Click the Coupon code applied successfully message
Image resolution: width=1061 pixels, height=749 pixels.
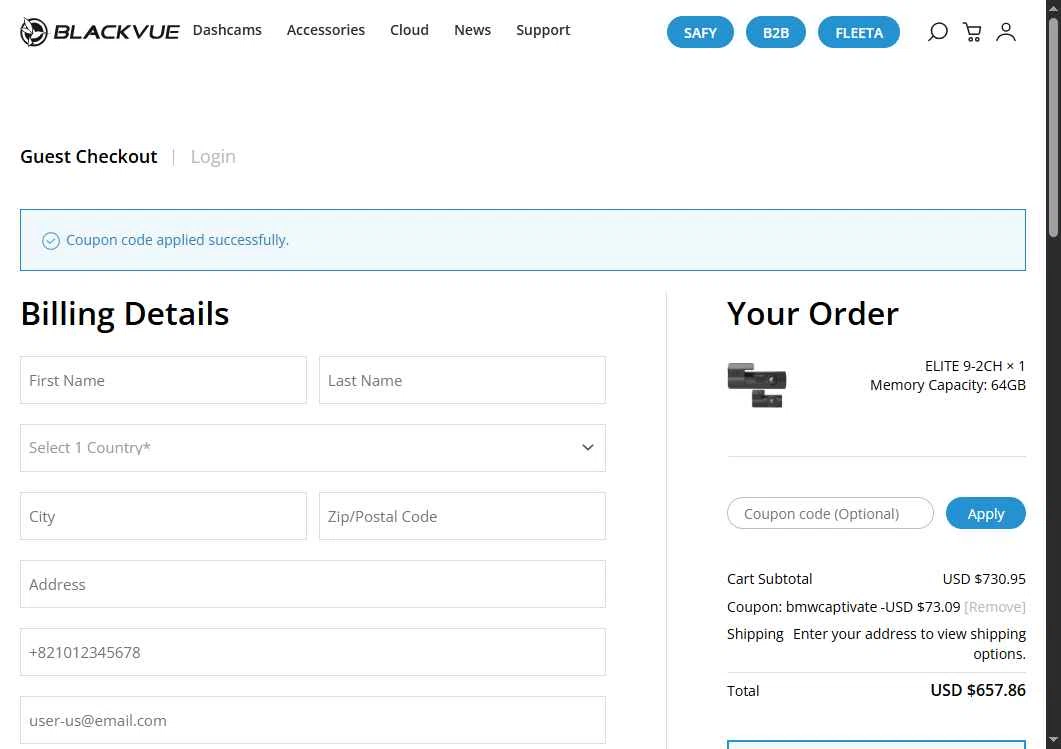point(177,240)
